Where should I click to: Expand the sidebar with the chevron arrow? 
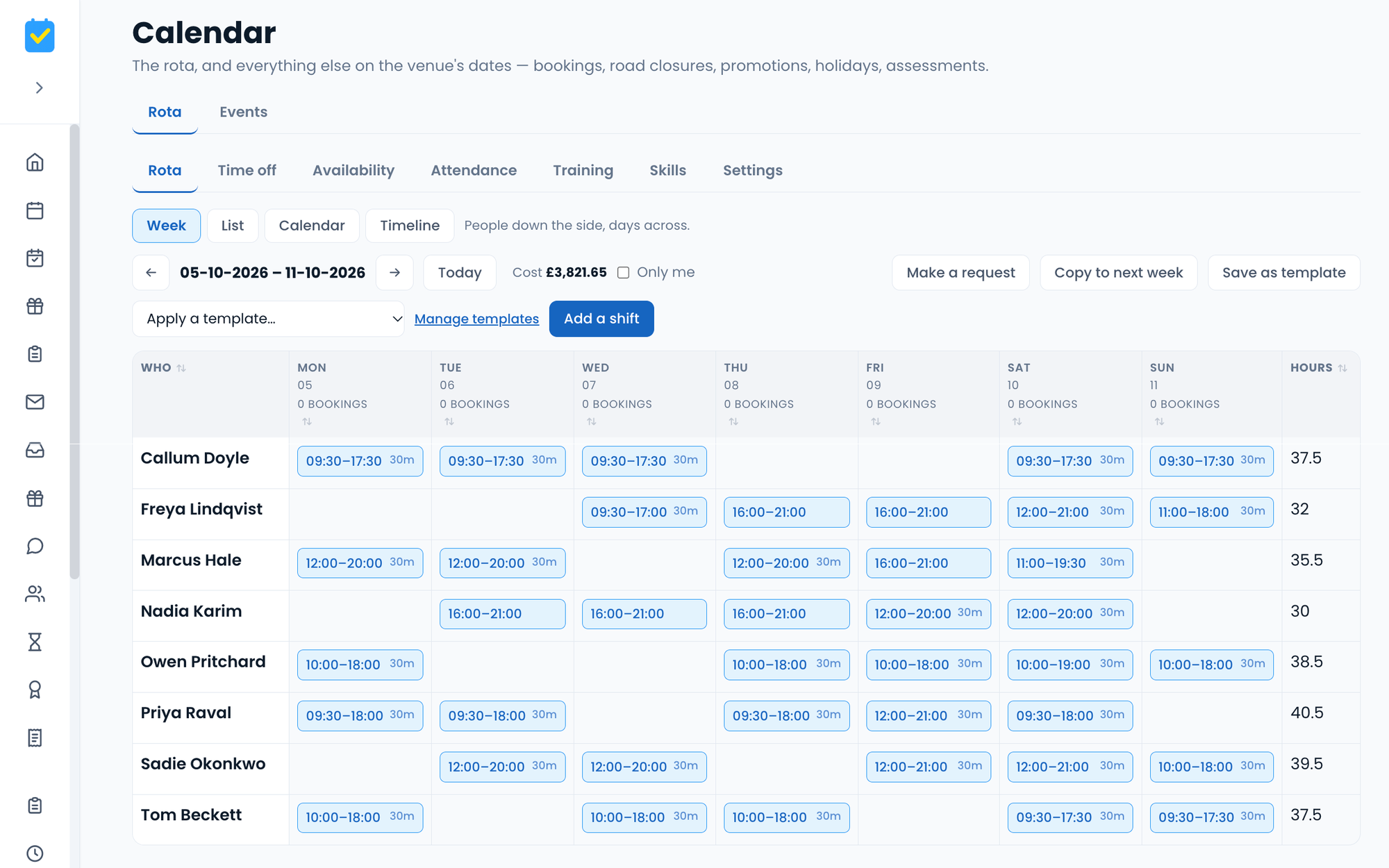[40, 88]
